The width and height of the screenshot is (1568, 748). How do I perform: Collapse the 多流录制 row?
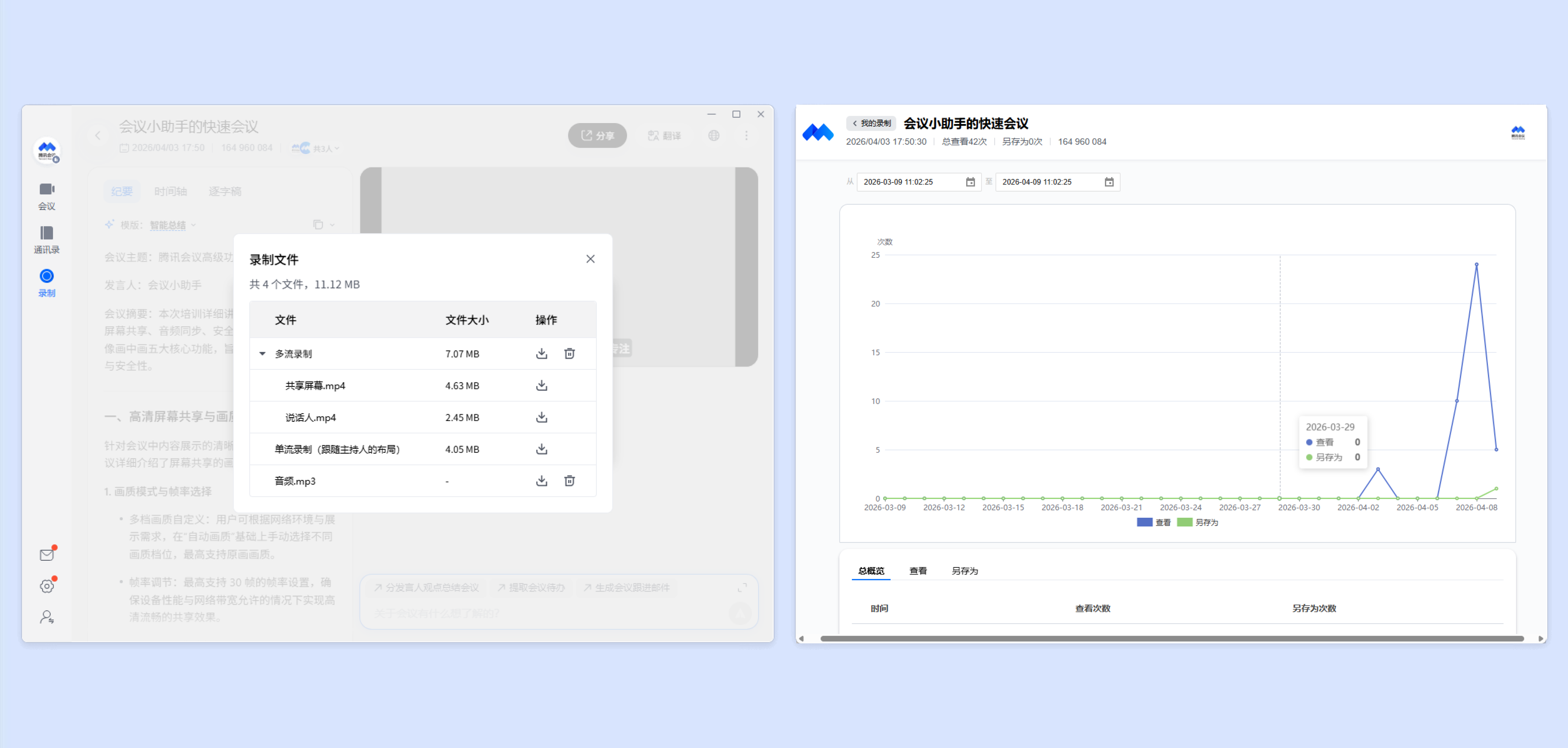[262, 354]
